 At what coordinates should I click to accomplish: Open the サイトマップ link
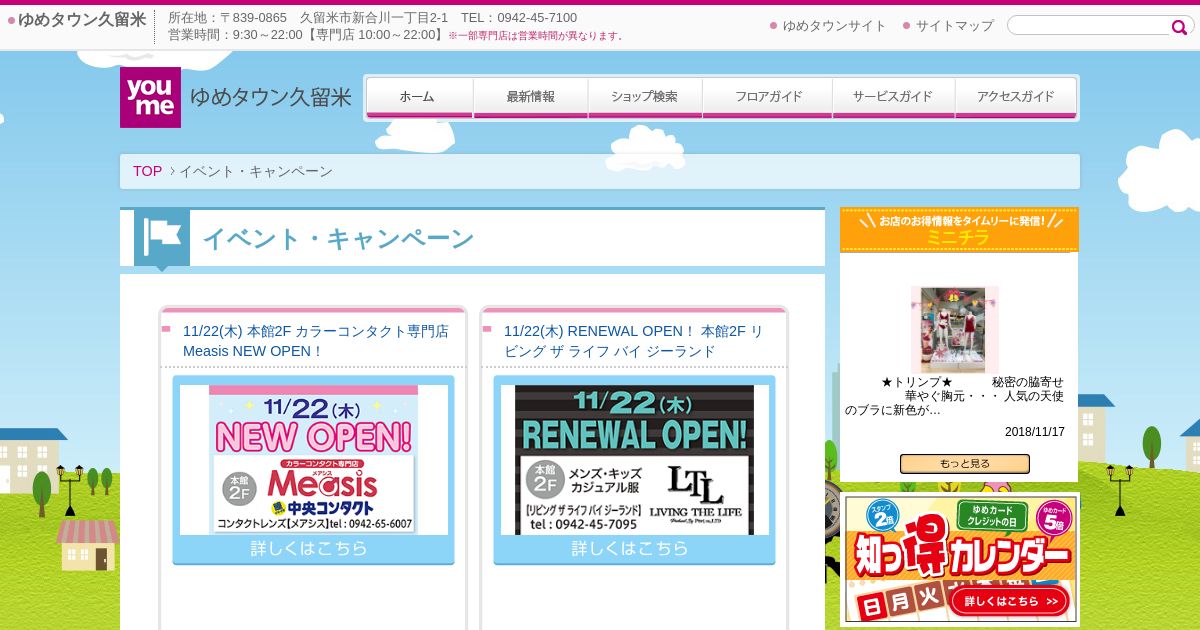pyautogui.click(x=955, y=26)
